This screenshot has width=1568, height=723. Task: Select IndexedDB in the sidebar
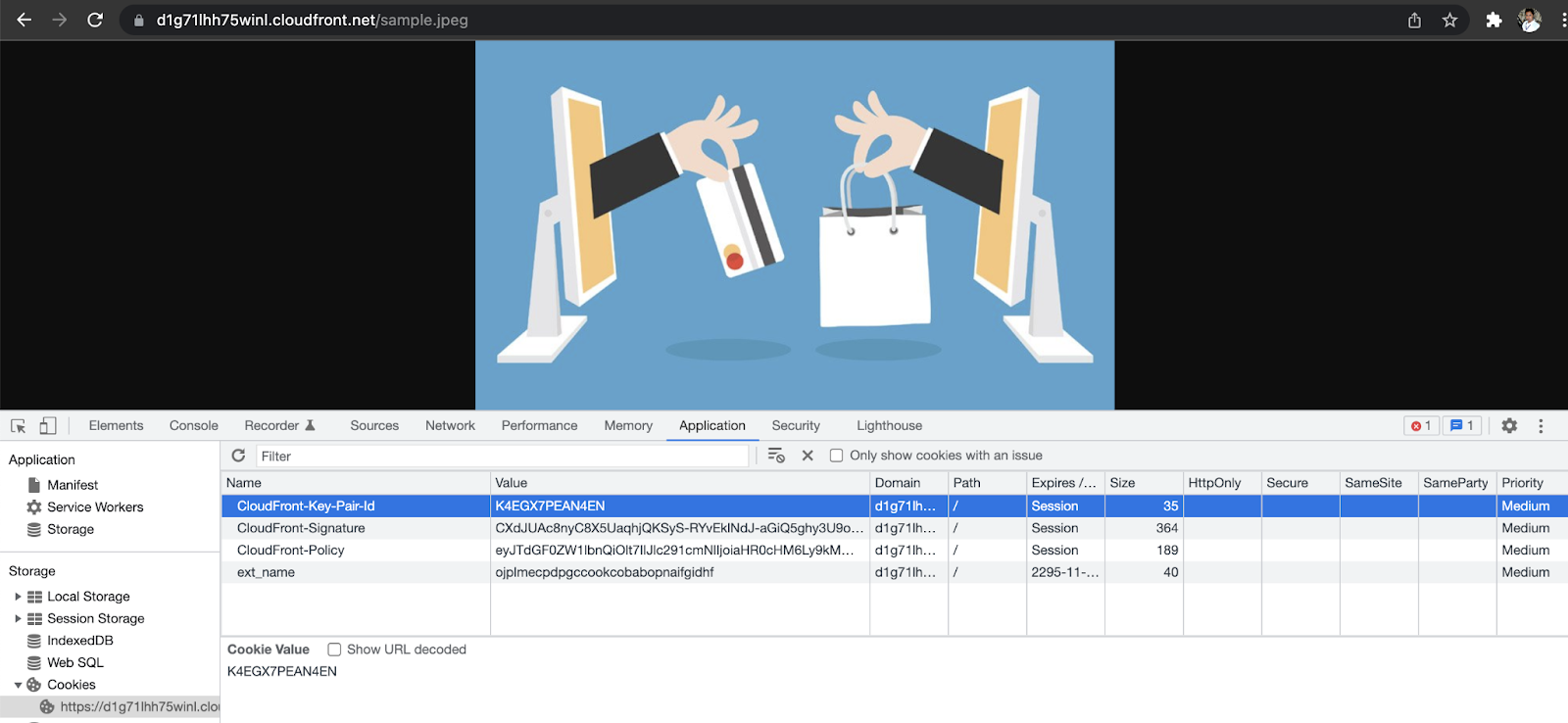point(79,641)
